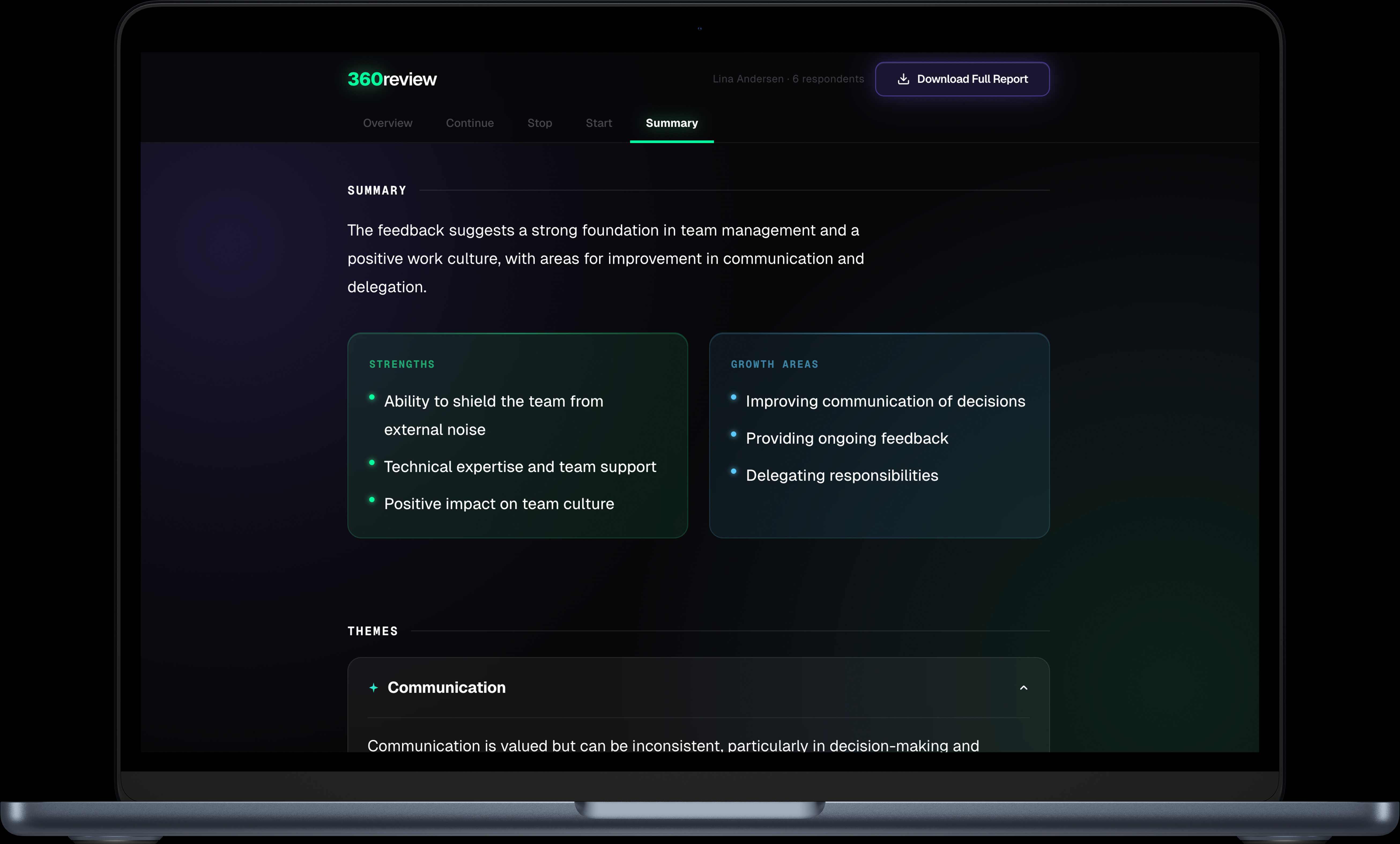
Task: Select the Start tab
Action: coord(598,123)
